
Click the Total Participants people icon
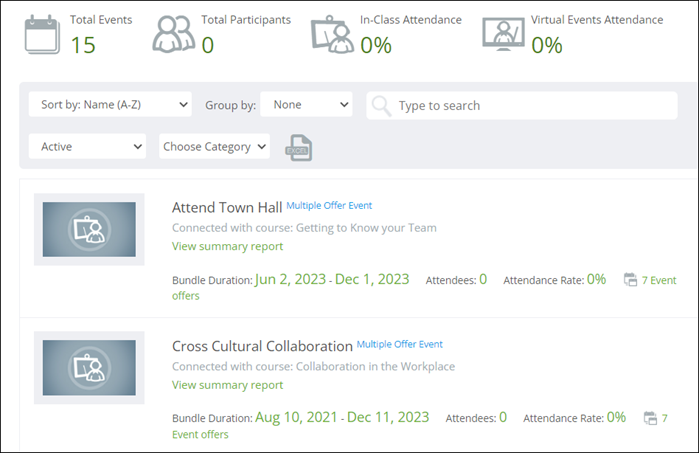(x=173, y=34)
